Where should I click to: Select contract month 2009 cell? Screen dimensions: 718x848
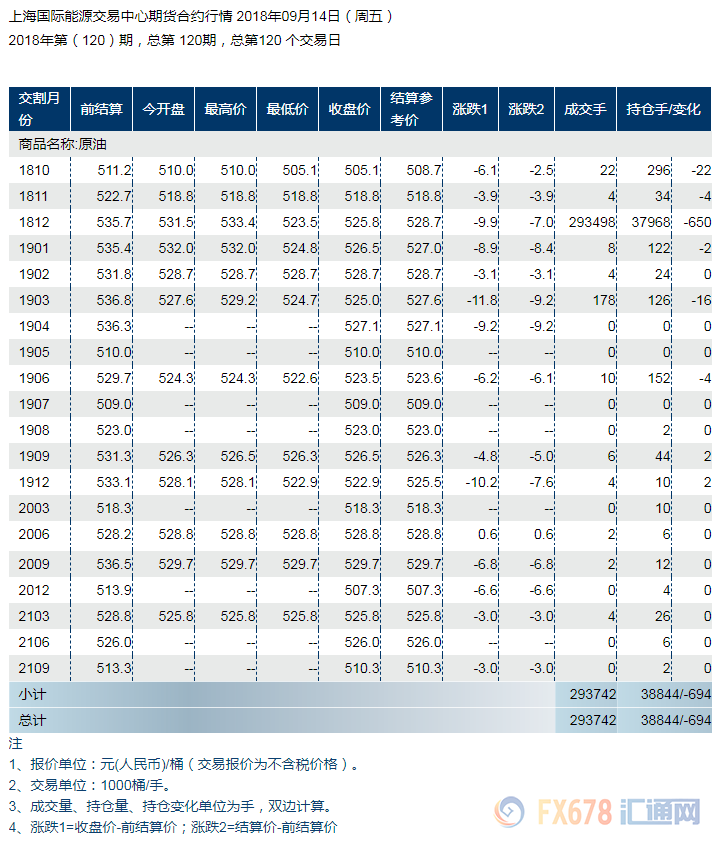[x=35, y=564]
